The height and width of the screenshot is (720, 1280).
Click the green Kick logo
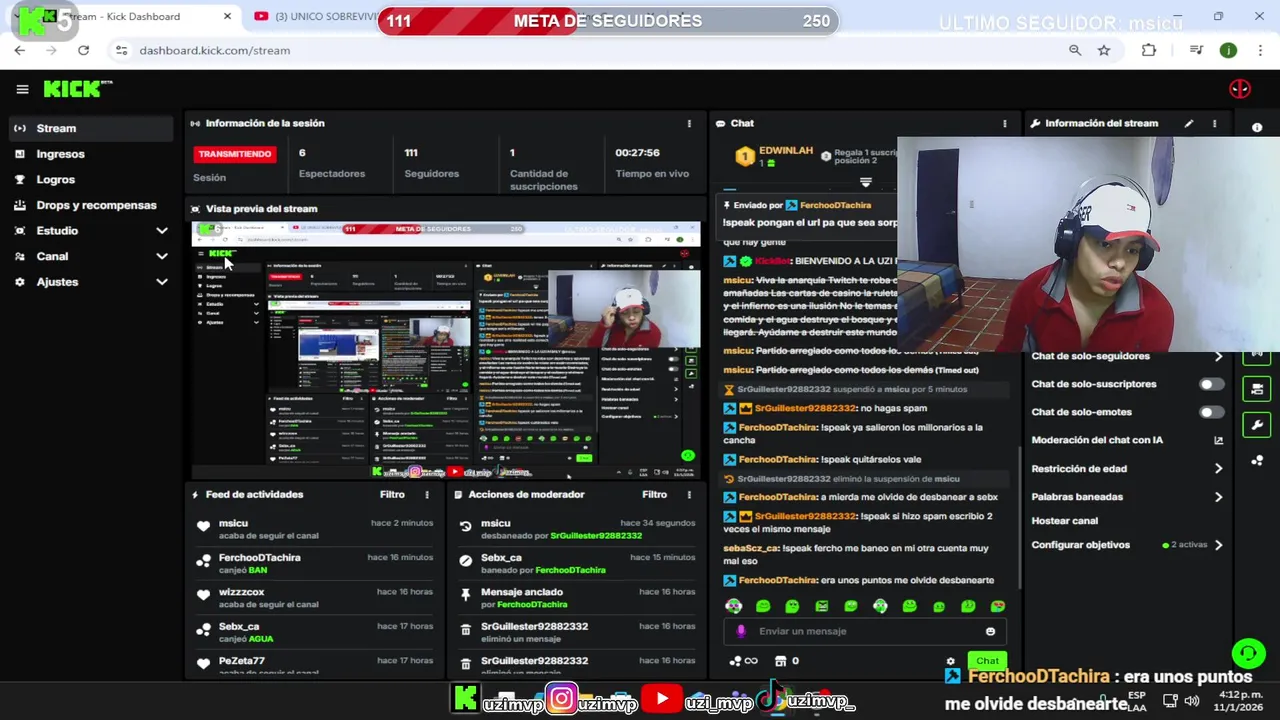78,89
